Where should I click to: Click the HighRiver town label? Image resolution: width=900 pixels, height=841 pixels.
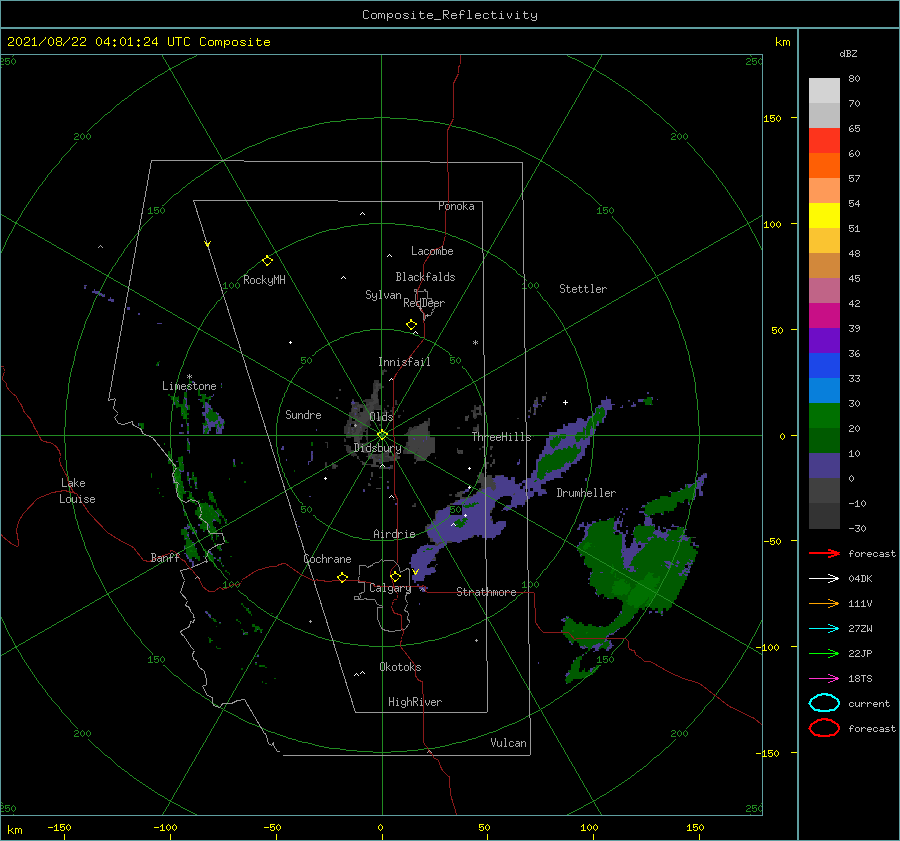(x=415, y=702)
